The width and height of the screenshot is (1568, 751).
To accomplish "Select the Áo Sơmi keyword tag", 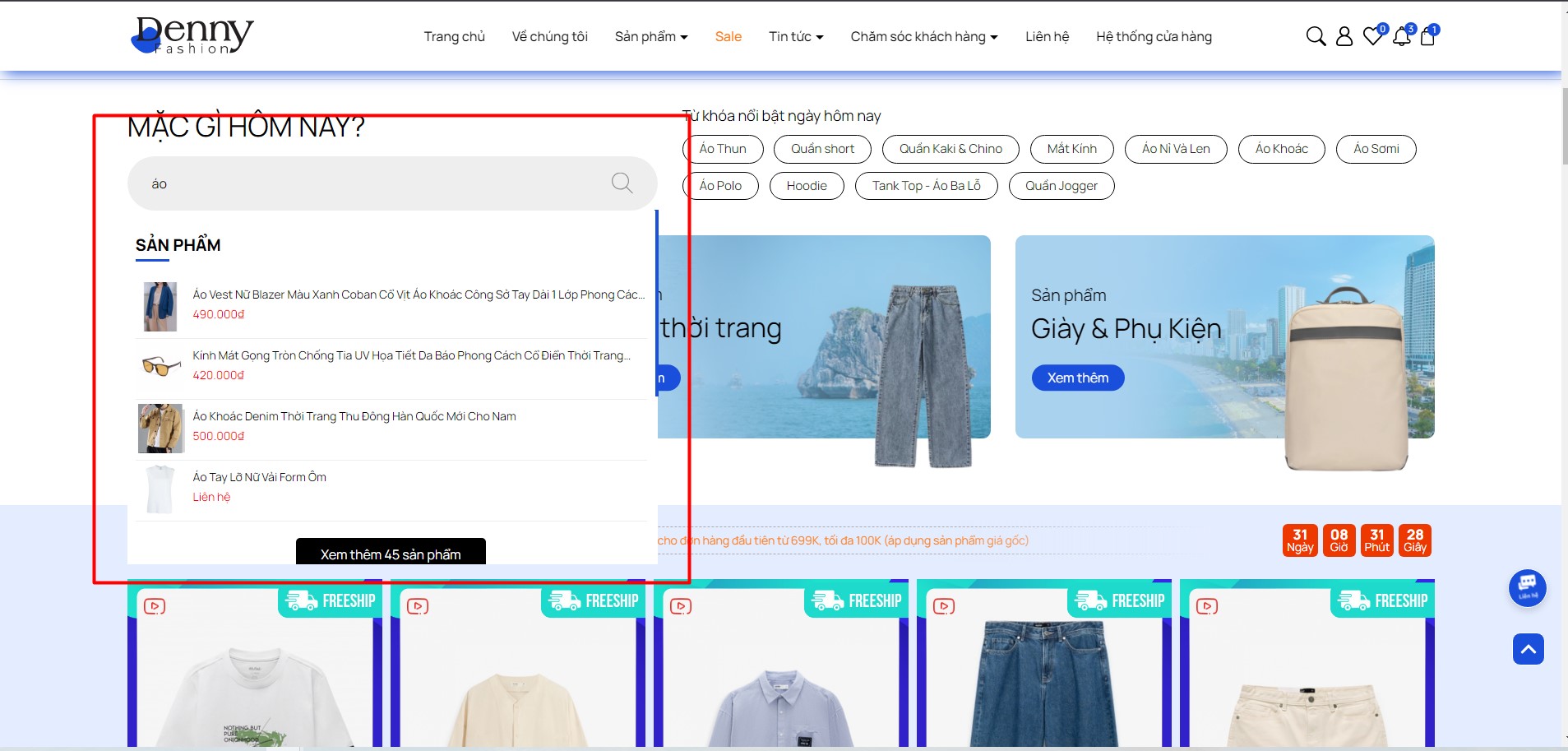I will pos(1376,149).
